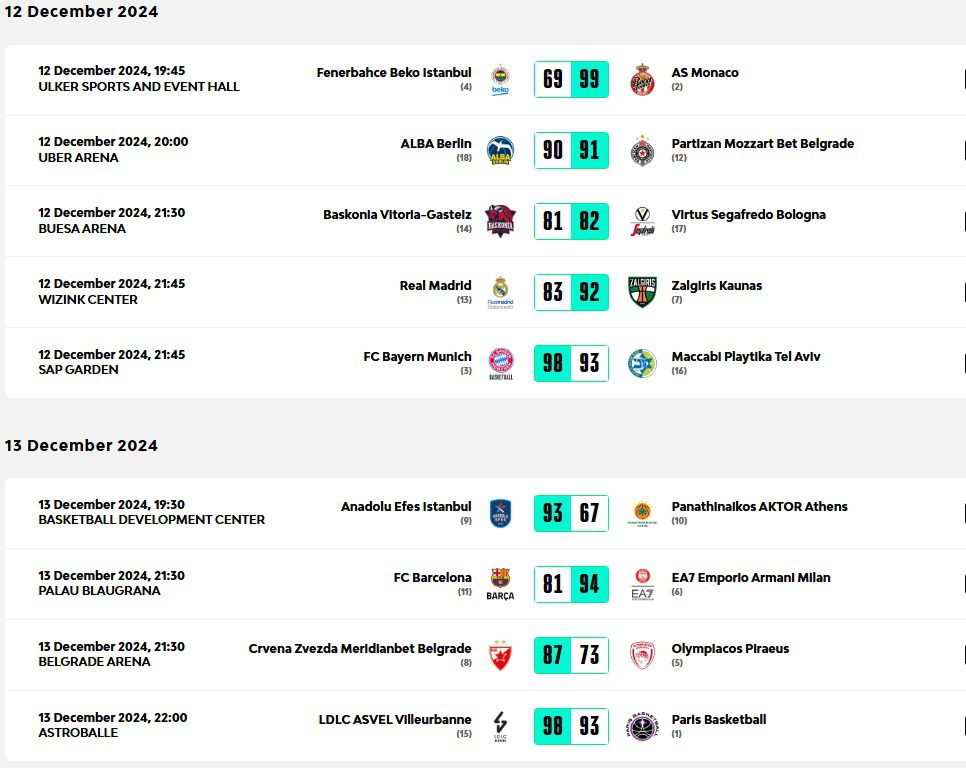Open the Virtus Segafredo Bologna team link
966x768 pixels.
[x=748, y=215]
